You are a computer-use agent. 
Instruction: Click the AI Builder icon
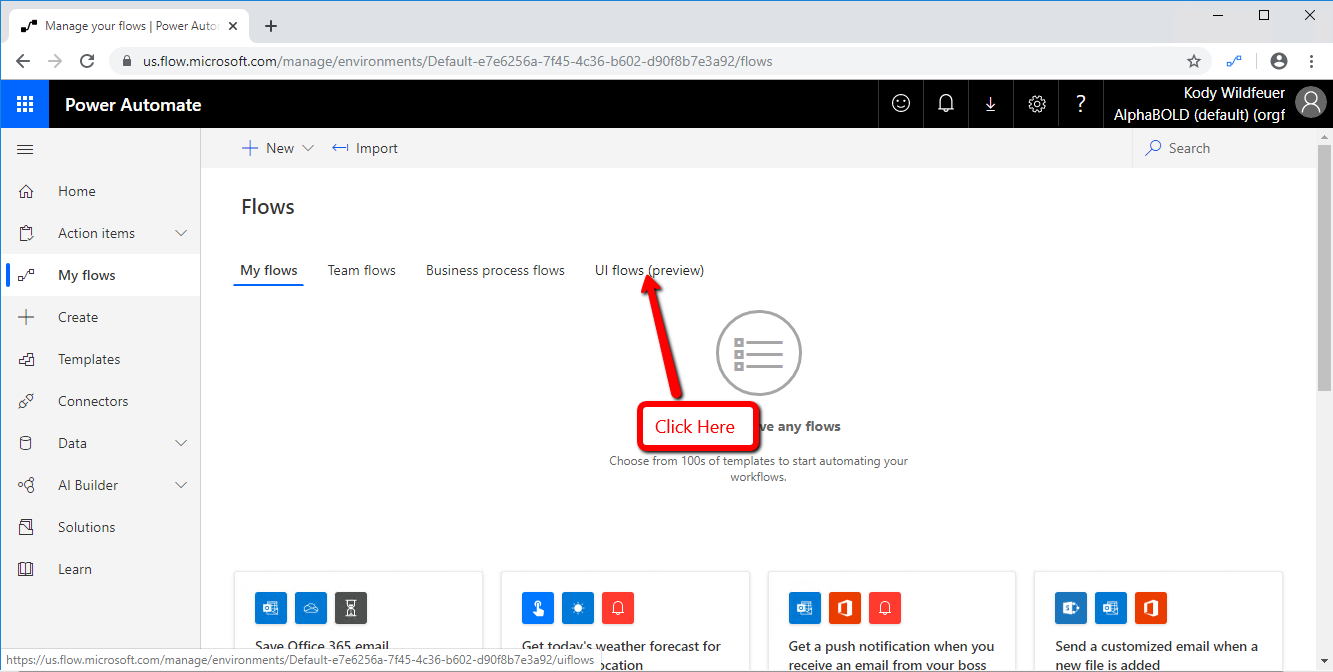click(x=26, y=485)
